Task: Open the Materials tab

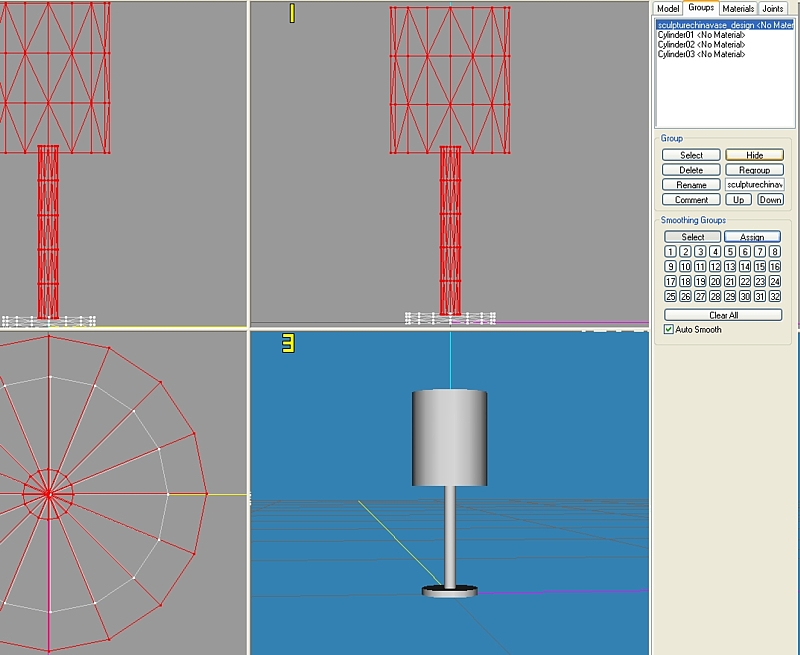Action: tap(738, 8)
